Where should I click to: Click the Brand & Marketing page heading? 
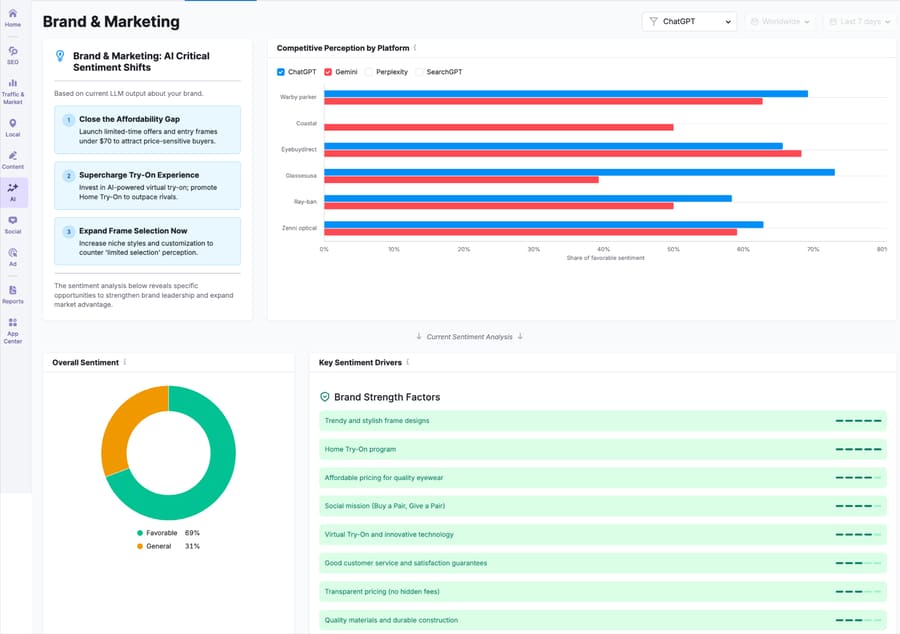tap(111, 22)
